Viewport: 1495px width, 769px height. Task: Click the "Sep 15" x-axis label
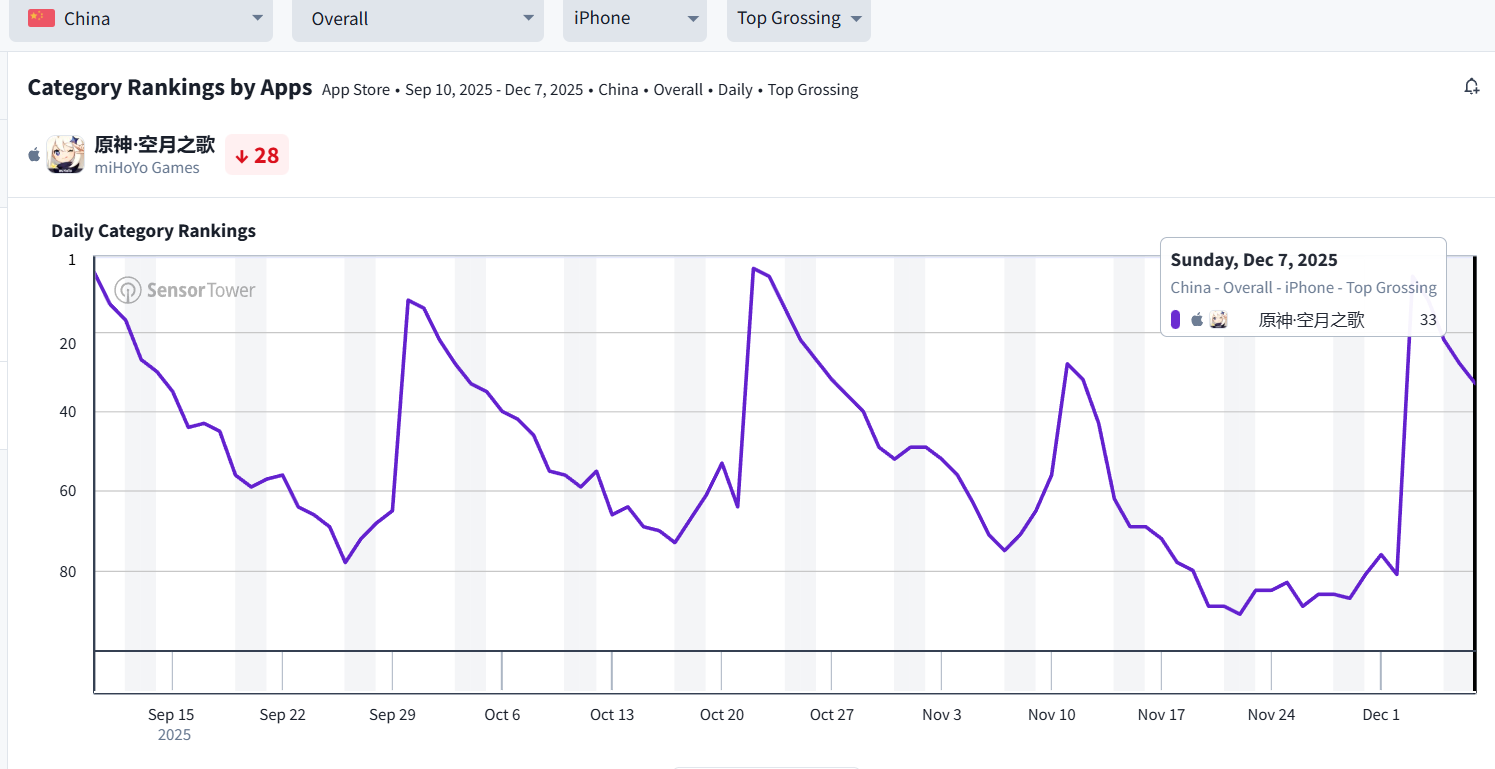pos(171,715)
